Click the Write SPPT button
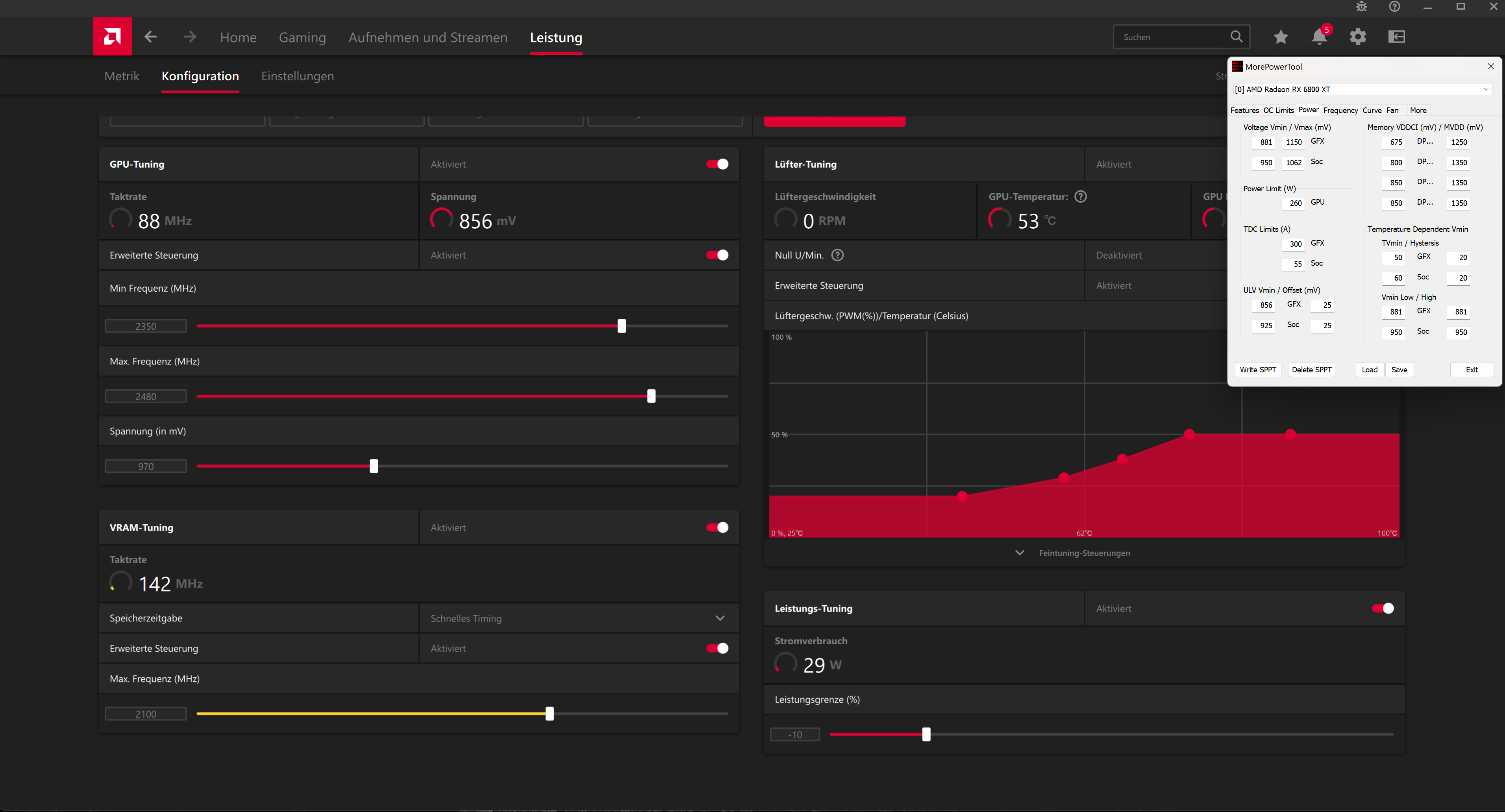 1258,370
